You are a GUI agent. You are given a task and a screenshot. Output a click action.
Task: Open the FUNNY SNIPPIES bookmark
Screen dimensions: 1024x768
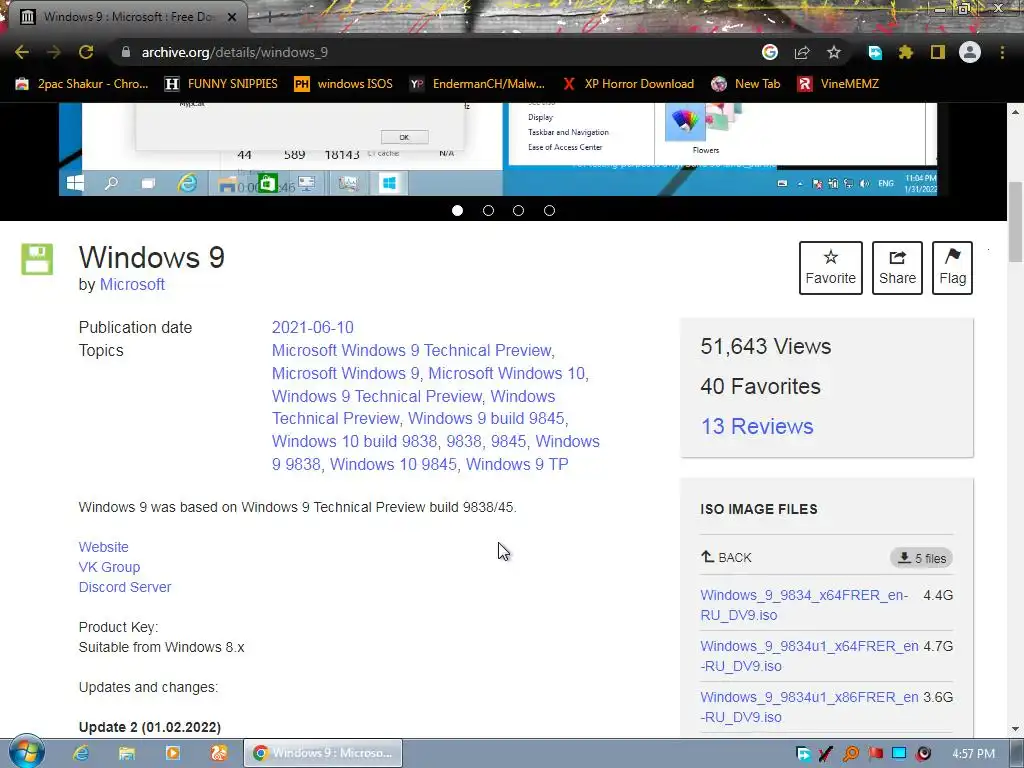(221, 84)
